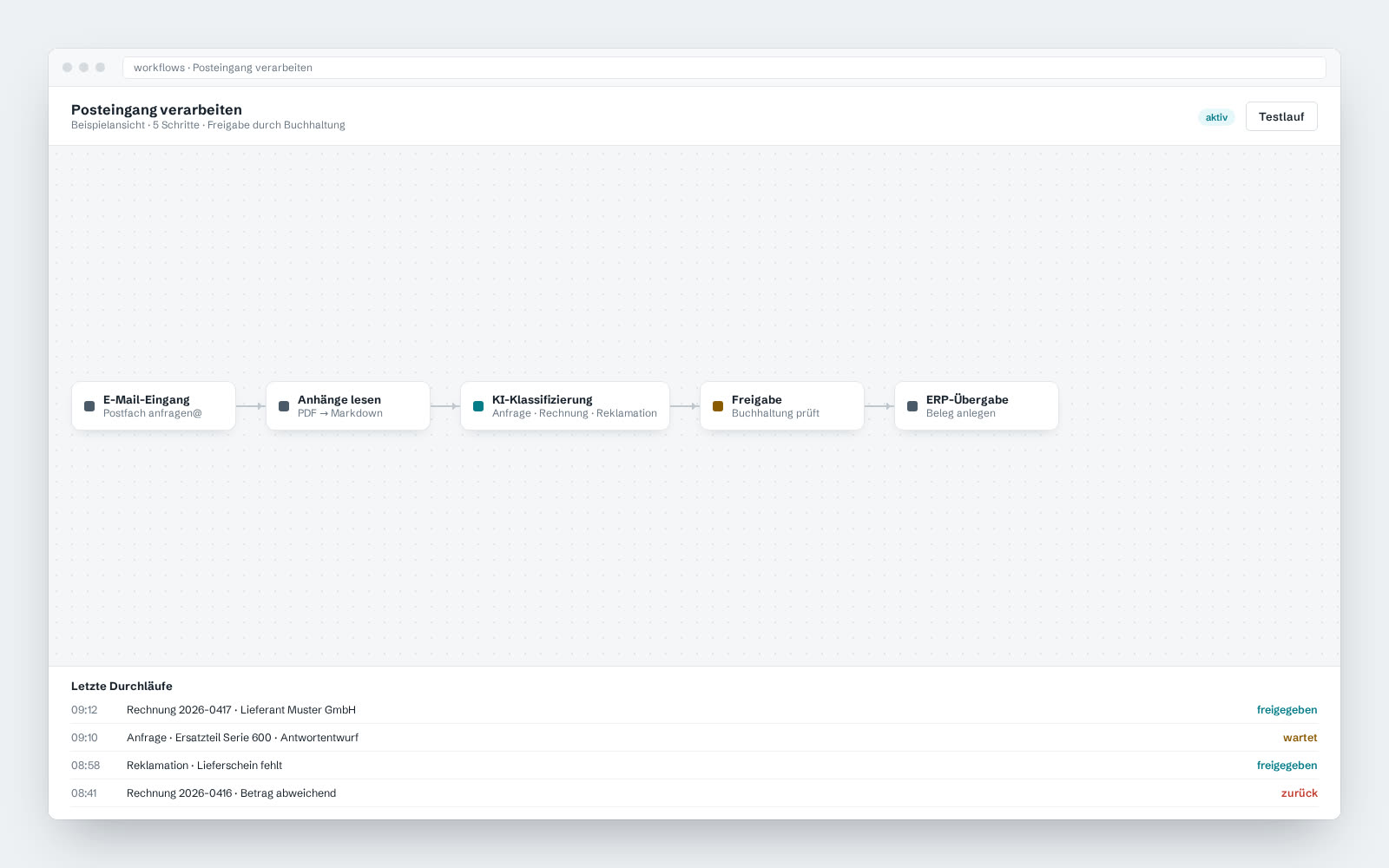This screenshot has width=1389, height=868.
Task: Select the KI-Klassifizierung step title
Action: tap(543, 399)
